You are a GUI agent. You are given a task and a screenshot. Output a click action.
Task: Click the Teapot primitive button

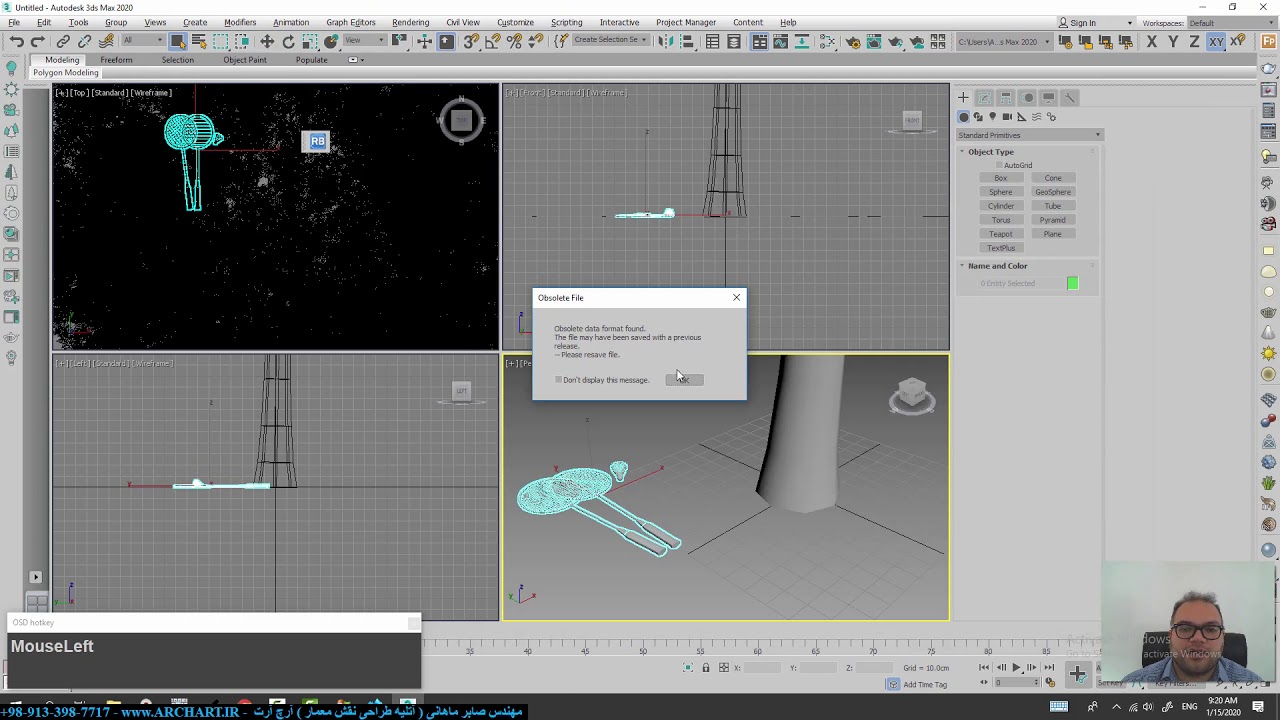click(1000, 234)
